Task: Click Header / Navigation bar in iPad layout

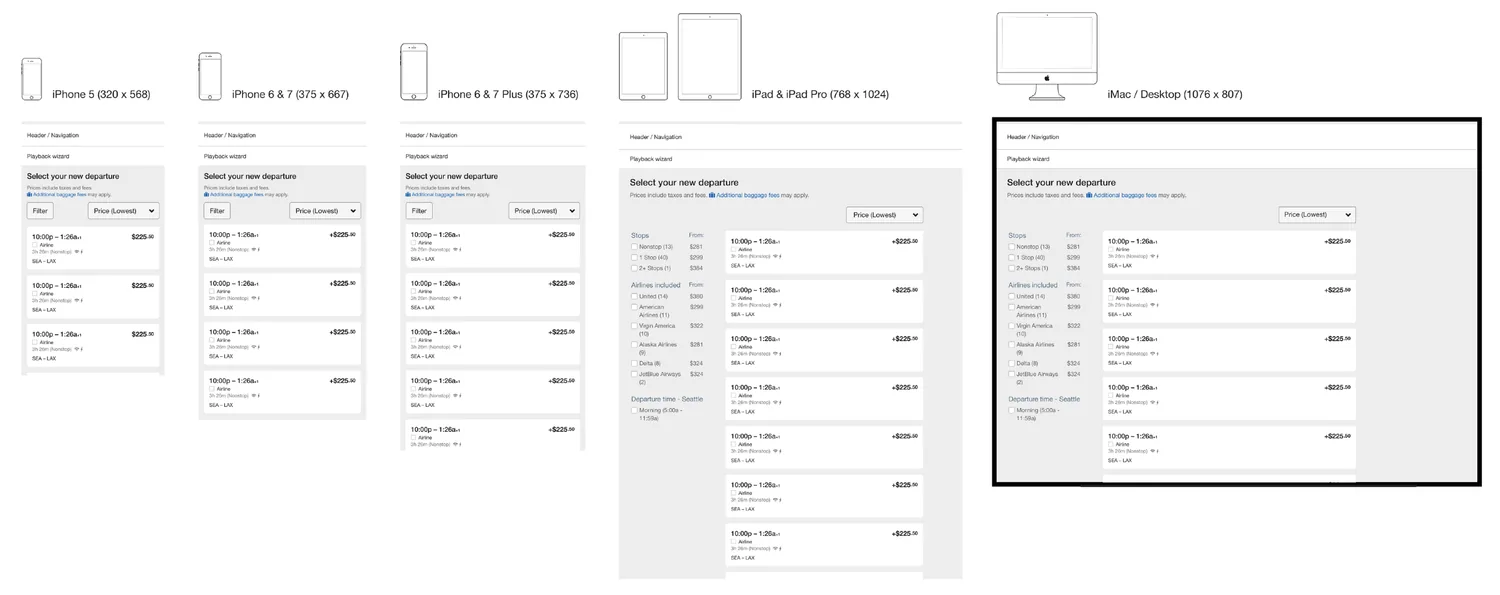Action: coord(790,137)
